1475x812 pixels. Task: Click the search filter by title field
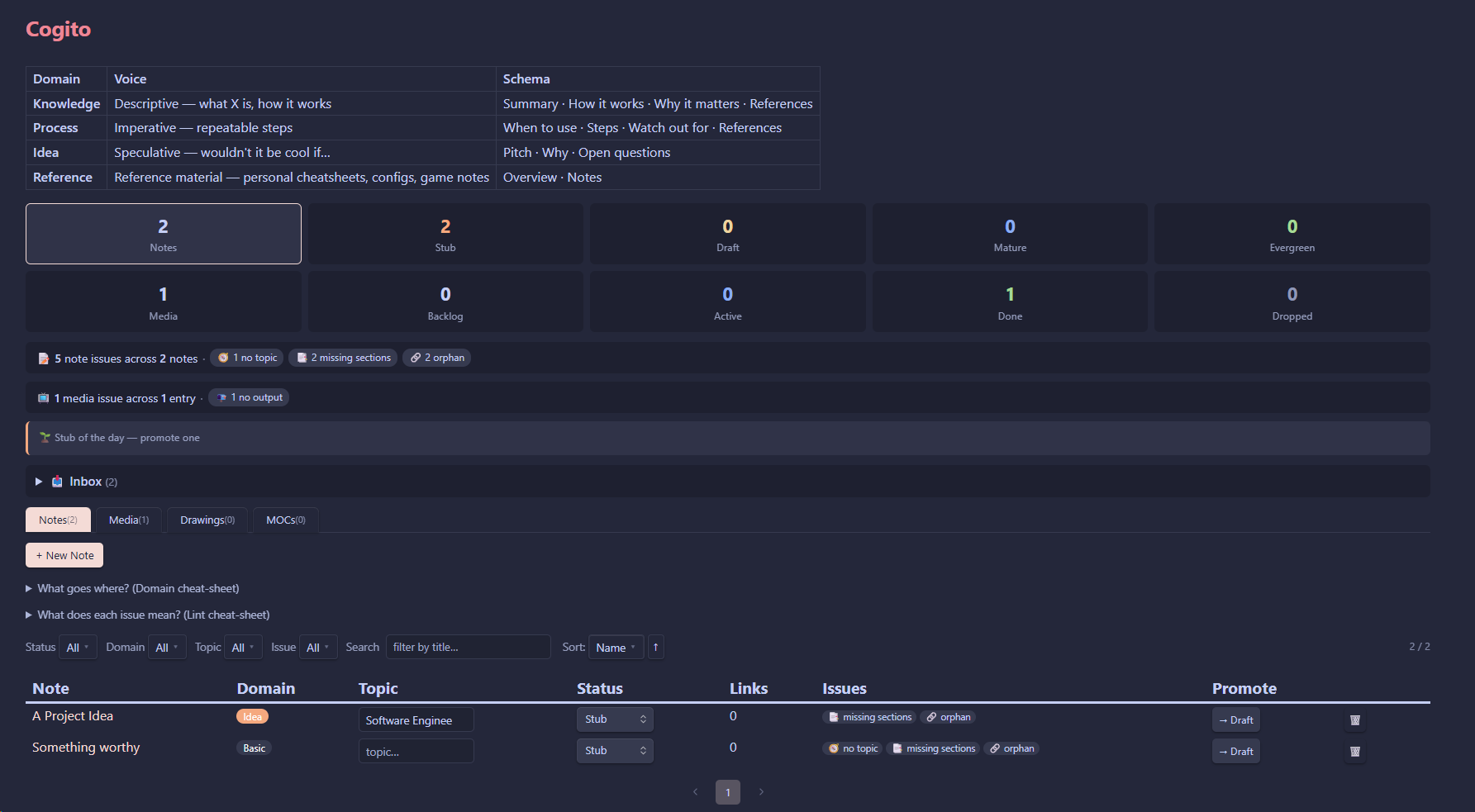click(469, 647)
